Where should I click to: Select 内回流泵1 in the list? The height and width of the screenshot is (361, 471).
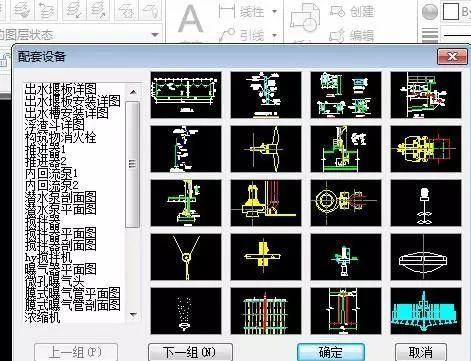pos(52,173)
